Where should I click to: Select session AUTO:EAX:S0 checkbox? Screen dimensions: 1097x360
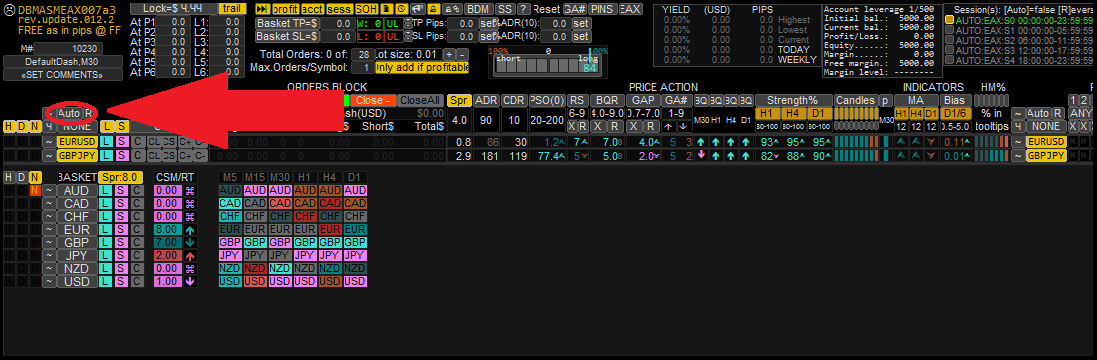coord(949,20)
